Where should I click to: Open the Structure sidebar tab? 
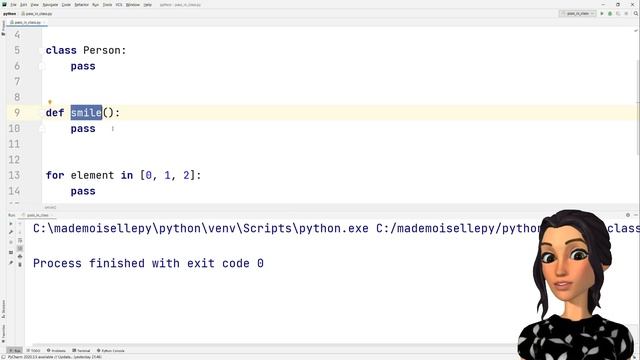coord(3,309)
